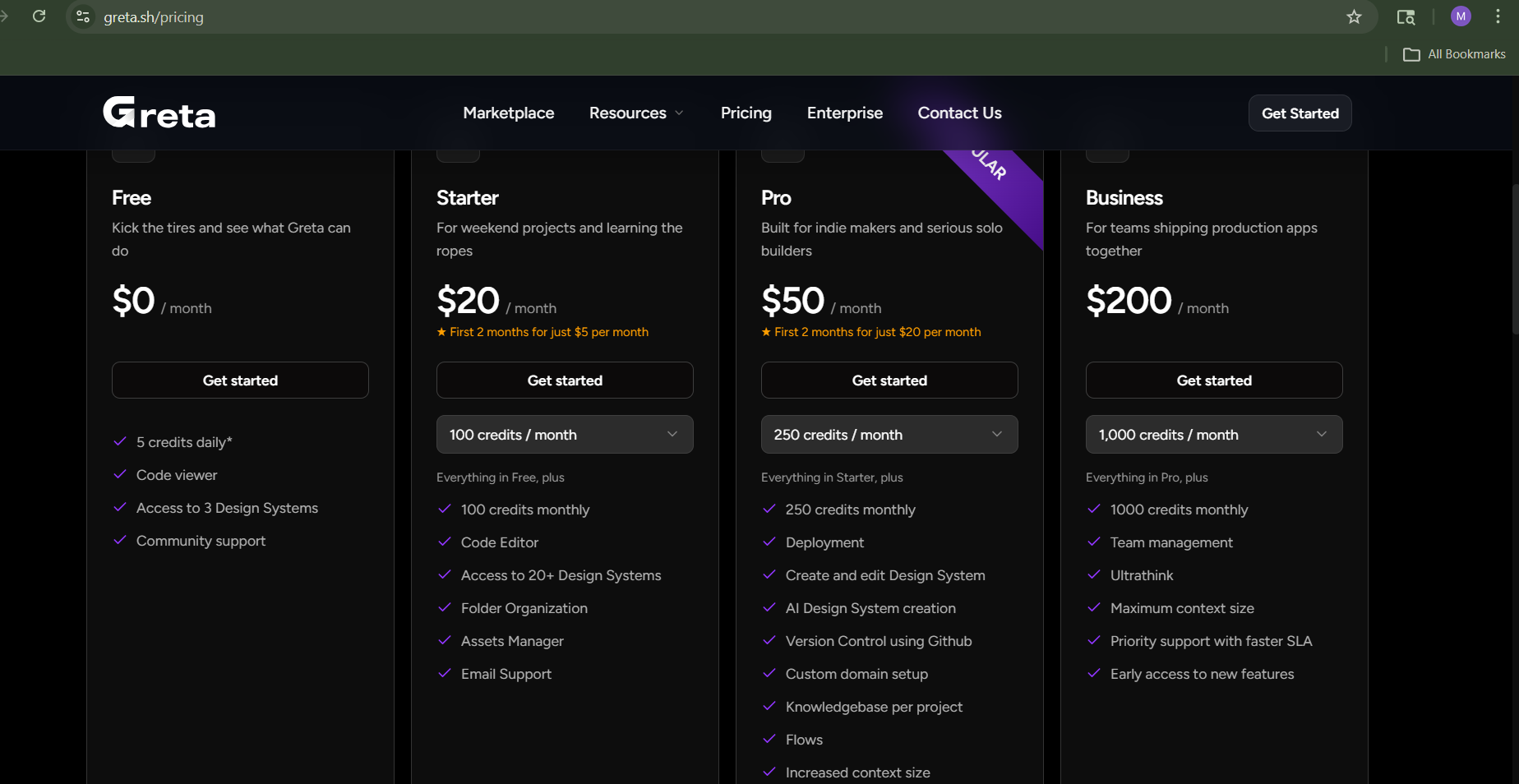Click the 'Folder Organization' feature

pyautogui.click(x=524, y=608)
